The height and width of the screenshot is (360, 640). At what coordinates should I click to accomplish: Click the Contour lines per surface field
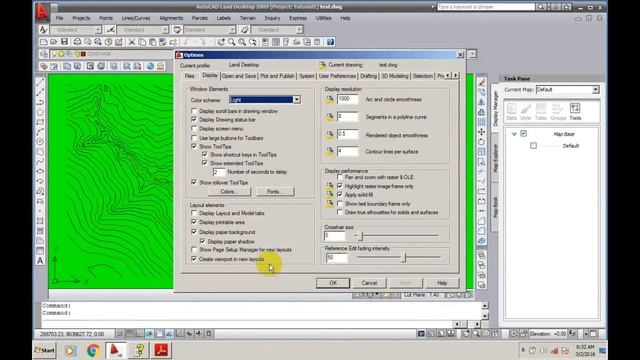coord(347,151)
